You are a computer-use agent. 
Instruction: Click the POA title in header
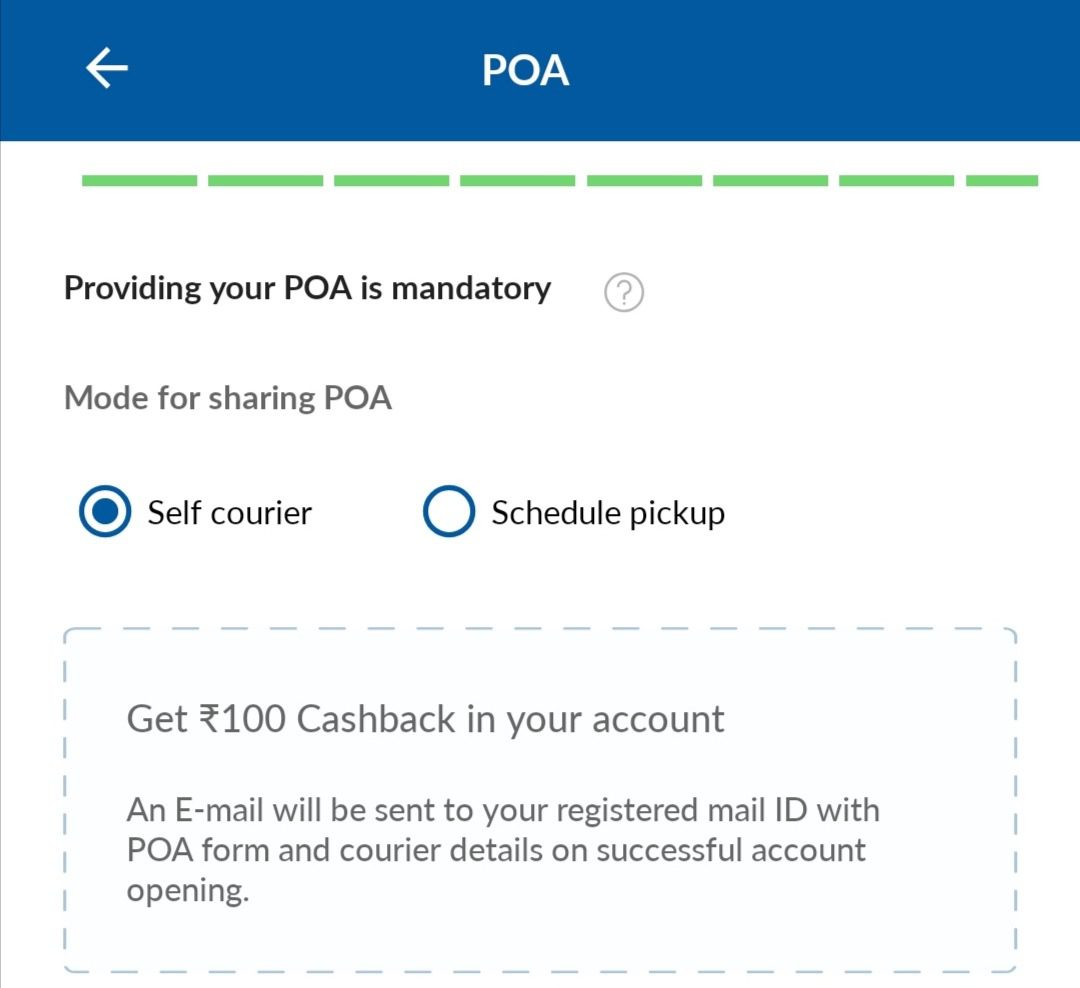pos(526,70)
